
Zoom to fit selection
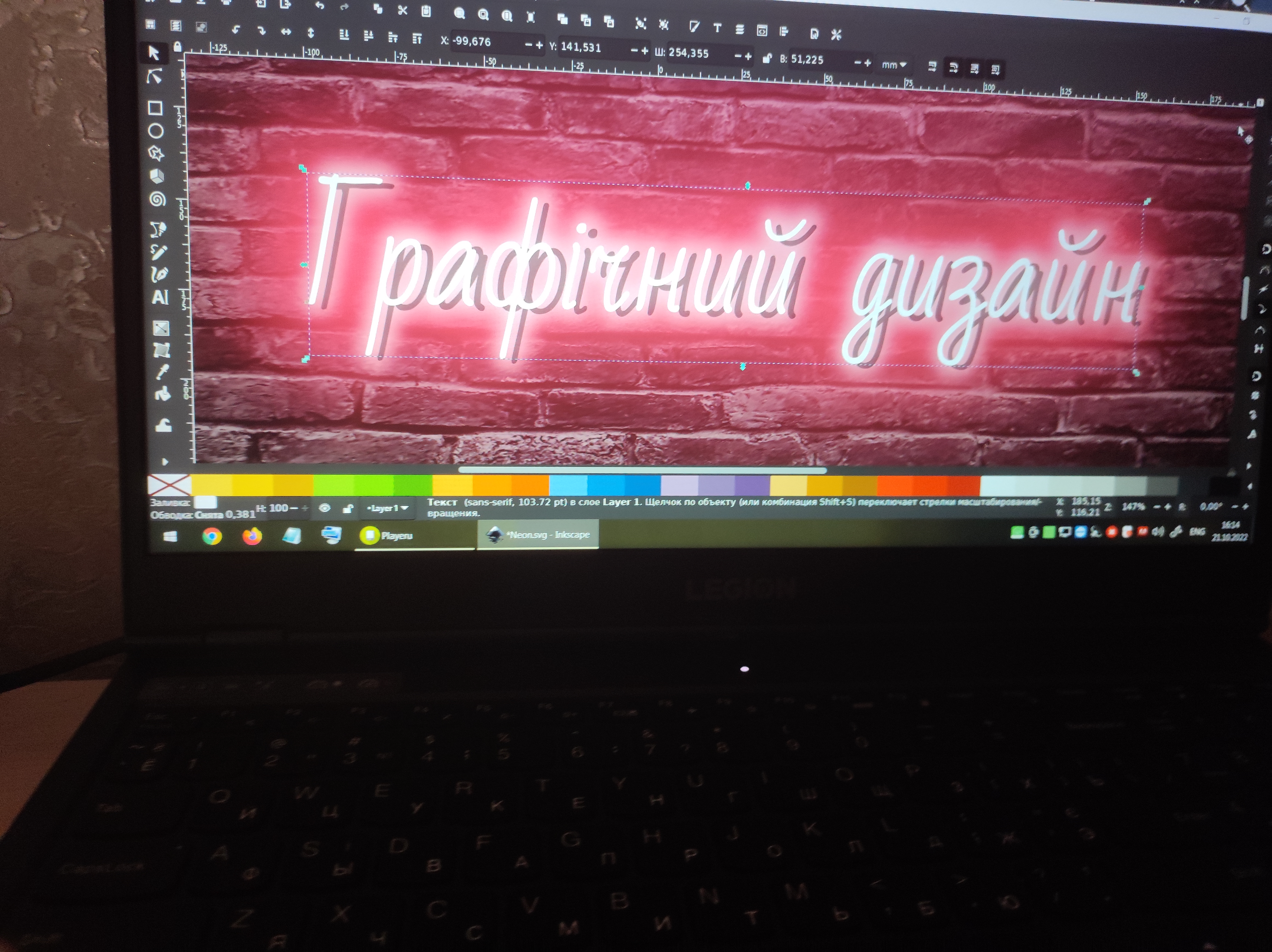click(459, 13)
